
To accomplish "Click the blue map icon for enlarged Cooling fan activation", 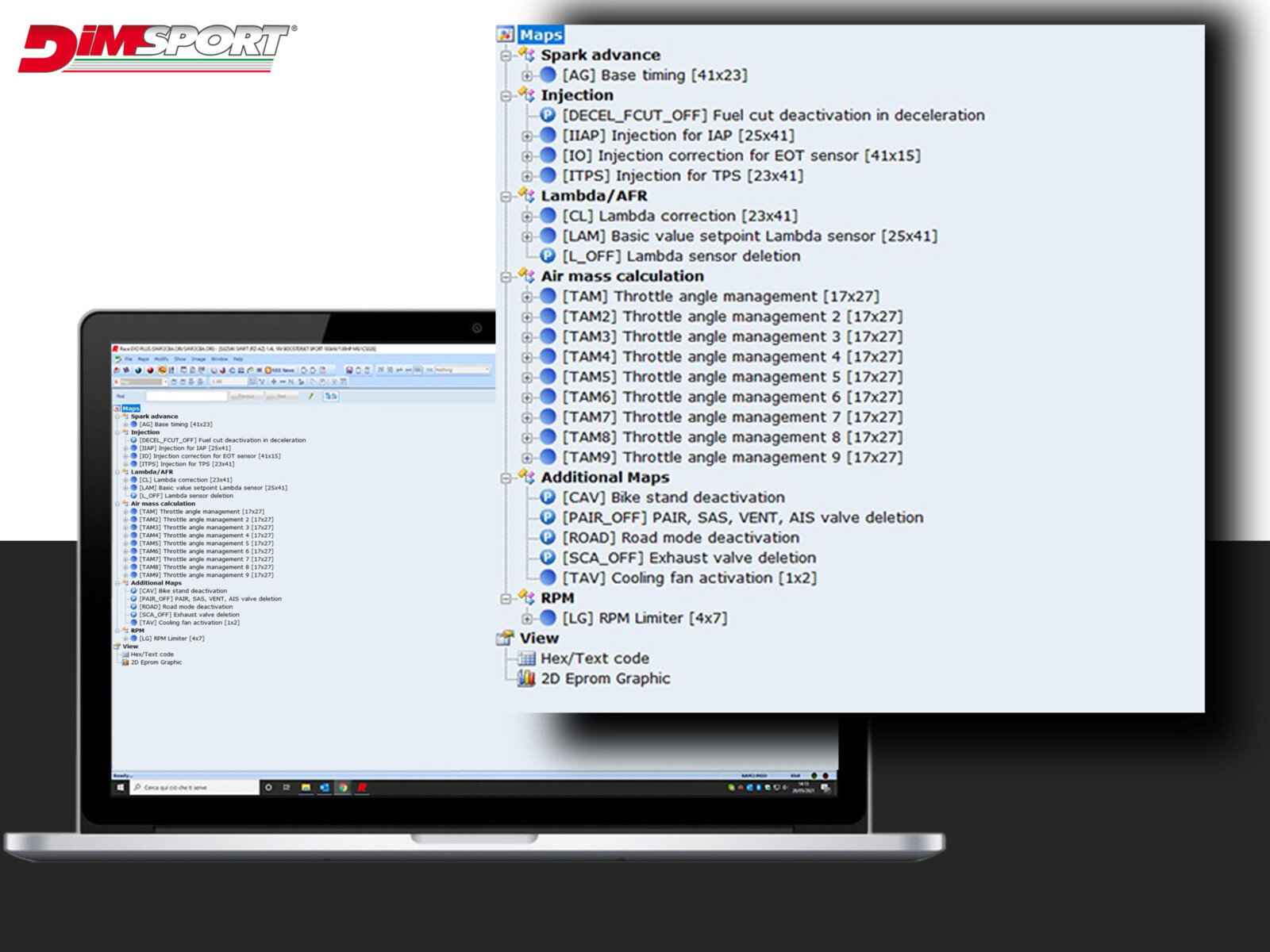I will tap(548, 578).
